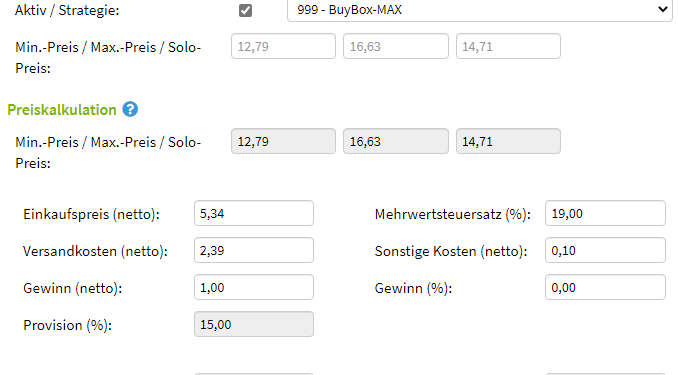Click the Sonstige Kosten (netto) field

pos(605,250)
